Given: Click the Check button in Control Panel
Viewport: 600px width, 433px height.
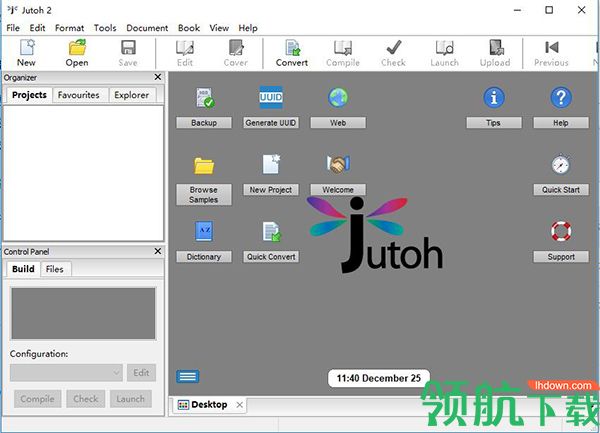Looking at the screenshot, I should [86, 399].
